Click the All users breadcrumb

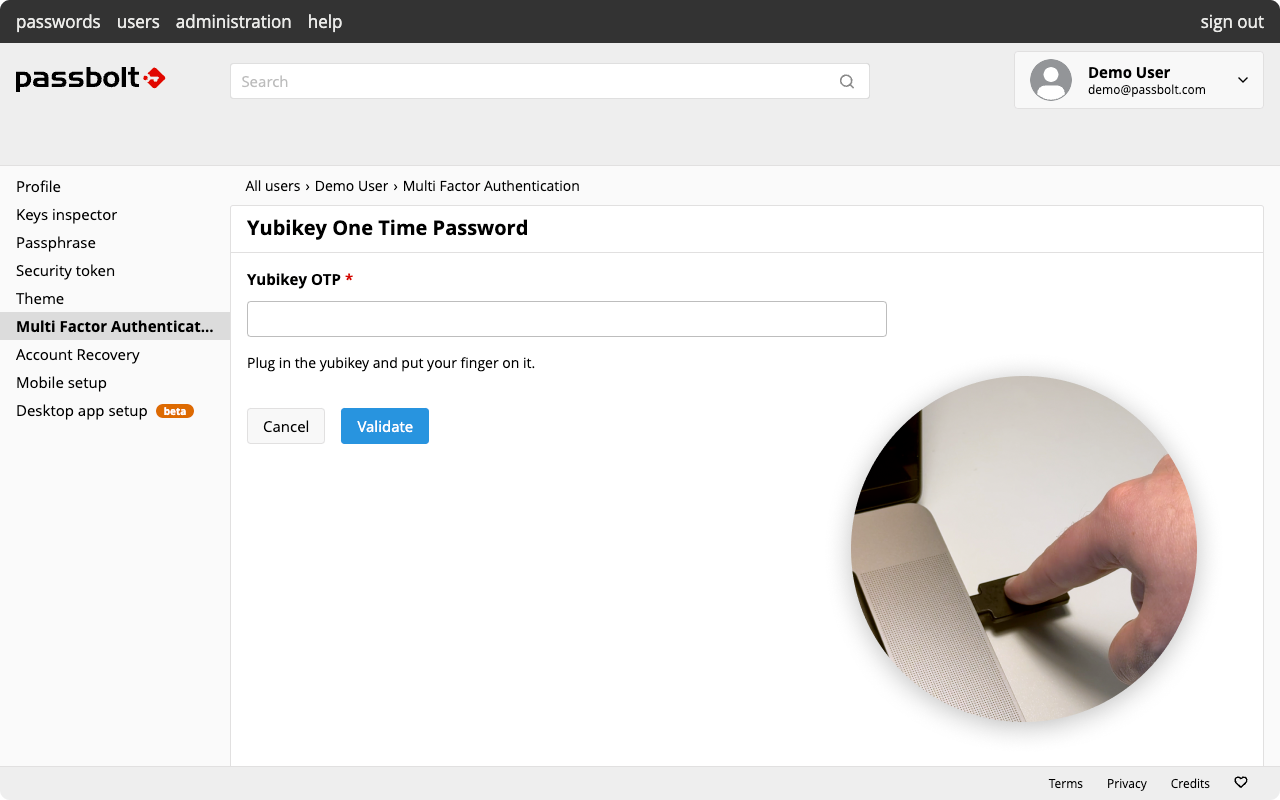pyautogui.click(x=273, y=186)
